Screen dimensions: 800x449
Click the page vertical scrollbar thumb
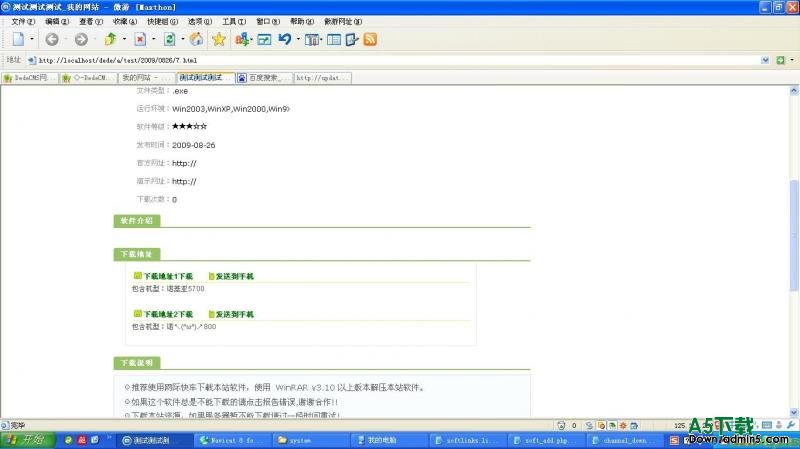tap(794, 235)
